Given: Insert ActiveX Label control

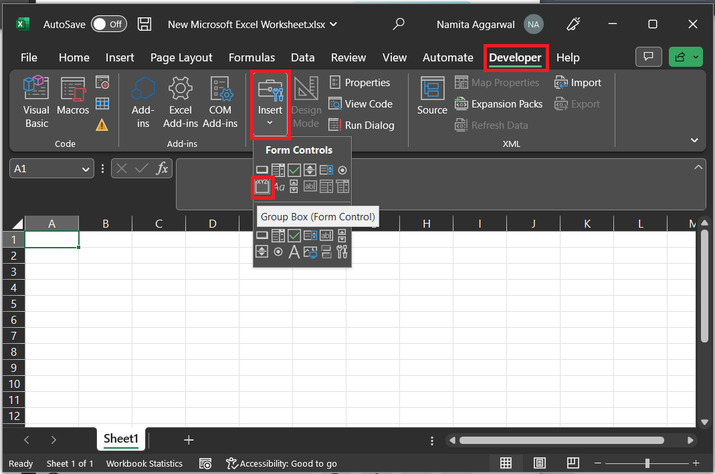Looking at the screenshot, I should coord(294,252).
